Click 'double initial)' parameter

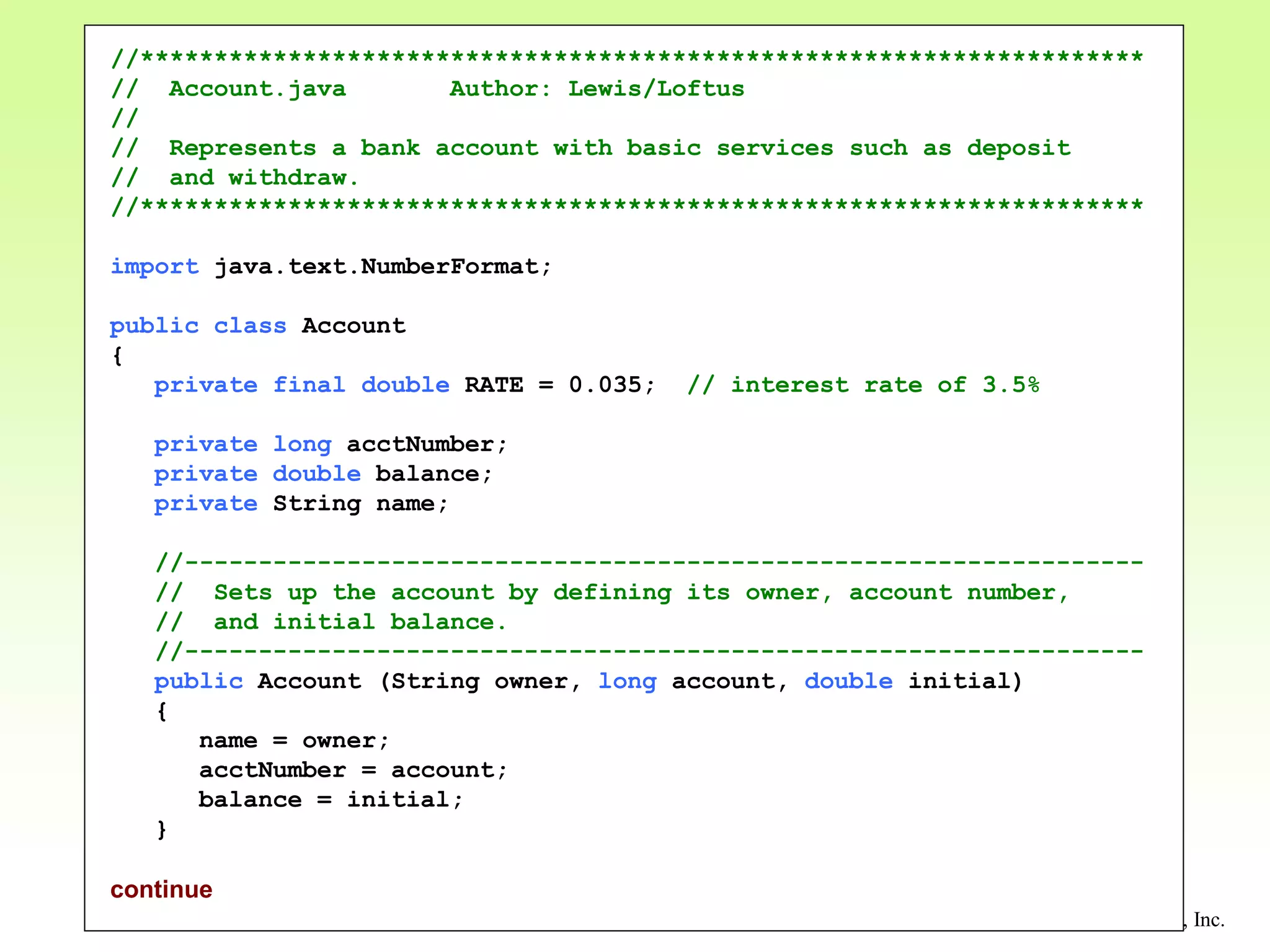click(x=913, y=681)
